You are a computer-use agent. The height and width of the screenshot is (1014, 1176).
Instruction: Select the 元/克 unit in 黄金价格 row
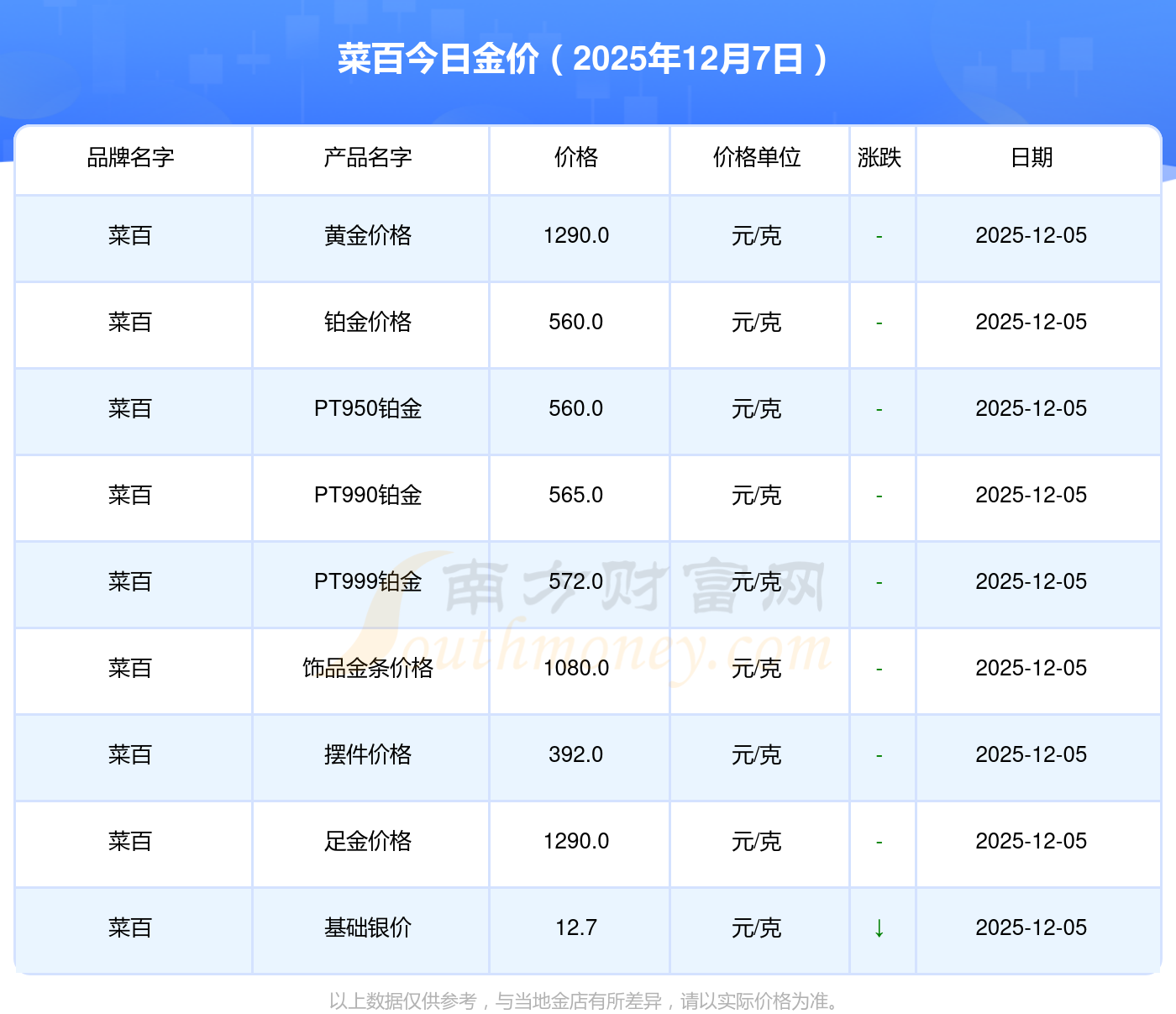(757, 235)
